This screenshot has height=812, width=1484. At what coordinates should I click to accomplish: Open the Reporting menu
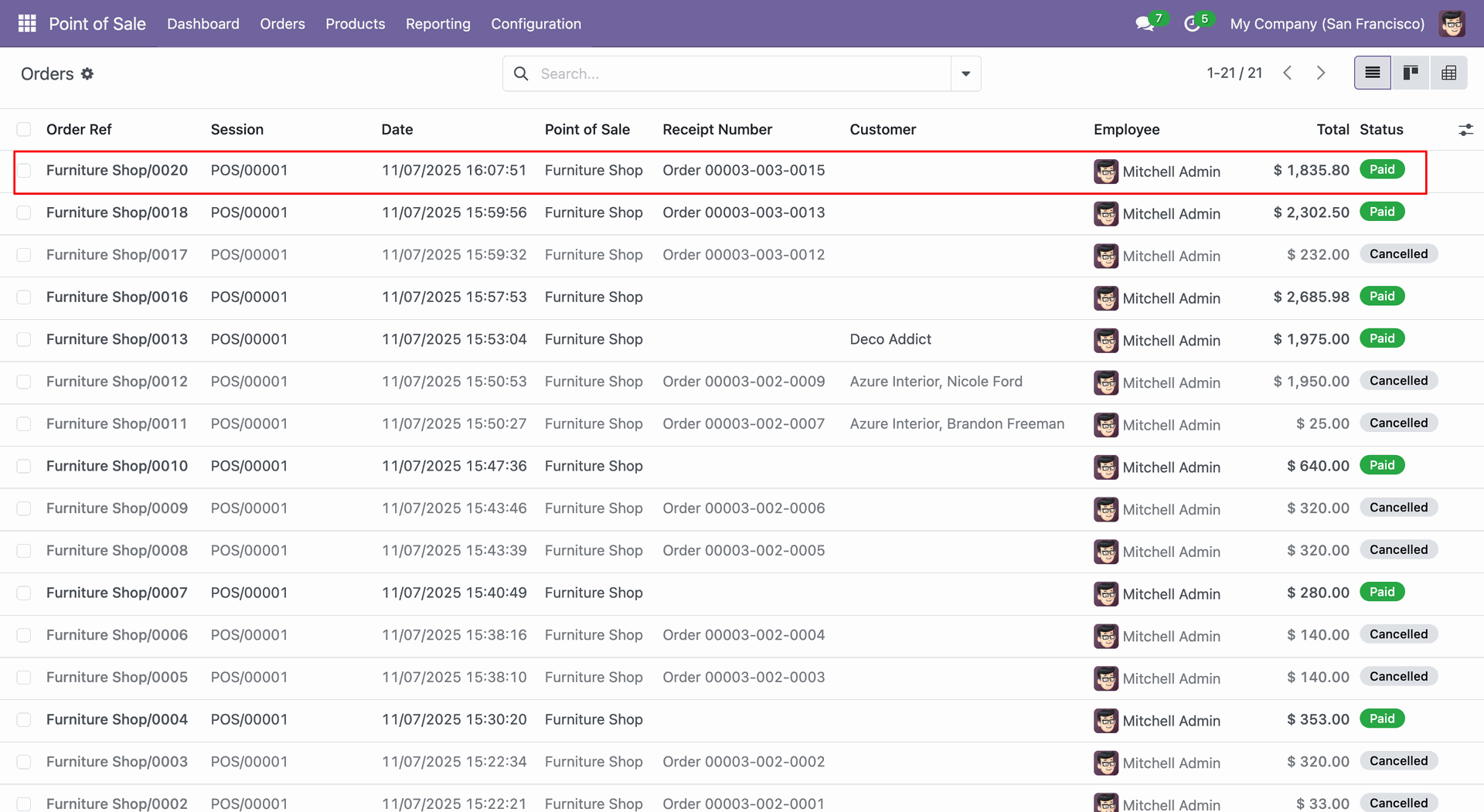pos(437,24)
